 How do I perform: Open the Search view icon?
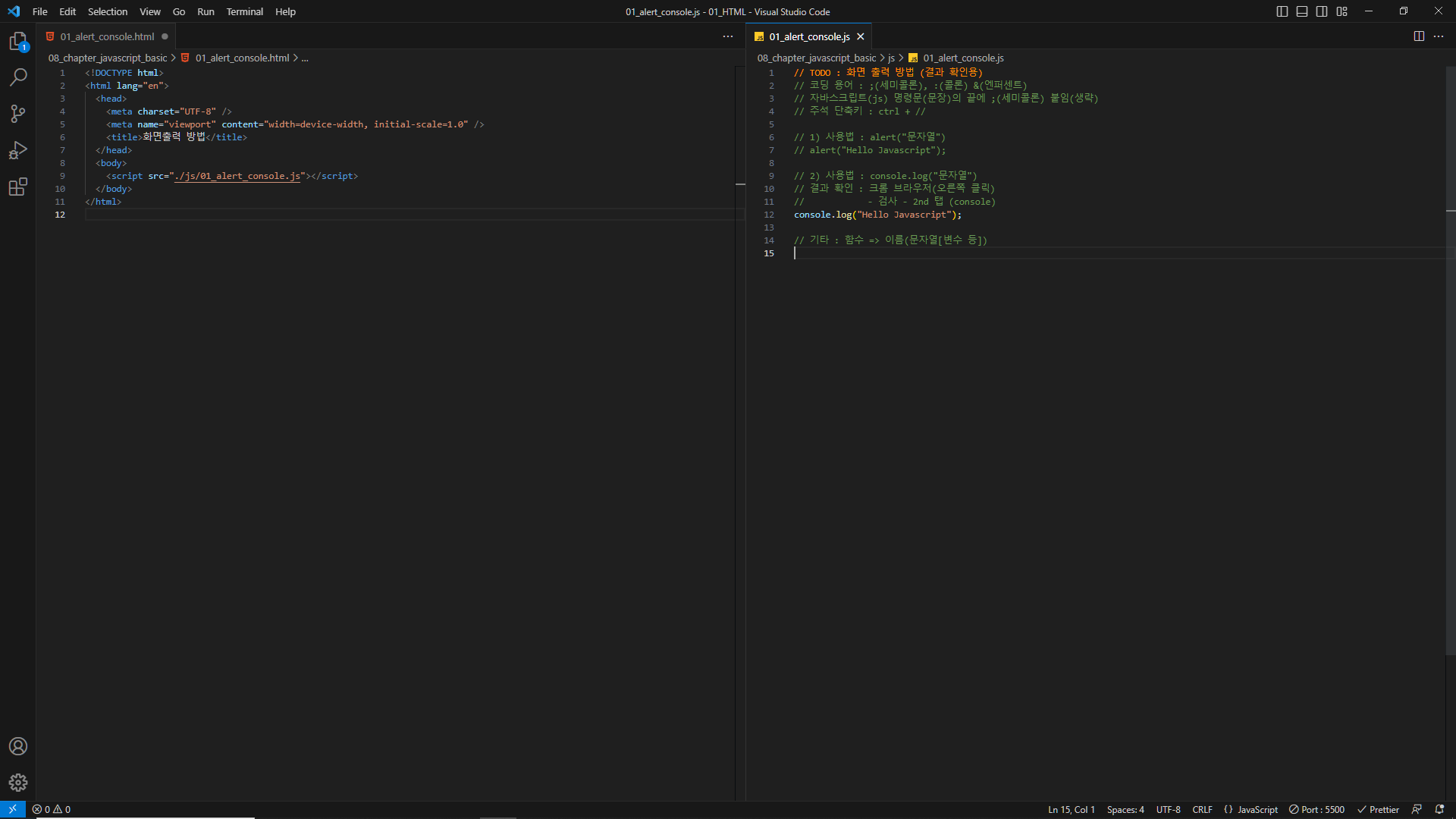(x=18, y=77)
